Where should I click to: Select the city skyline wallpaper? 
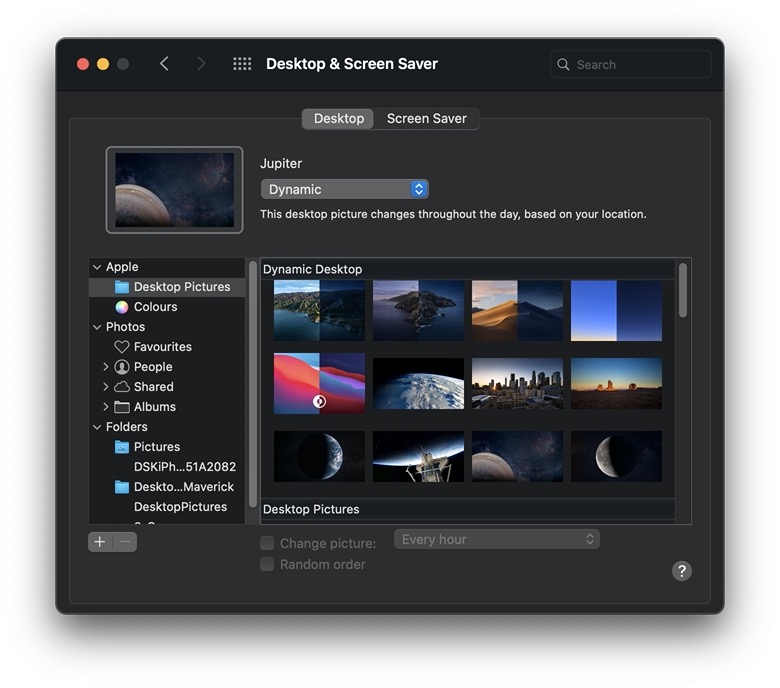[x=517, y=384]
